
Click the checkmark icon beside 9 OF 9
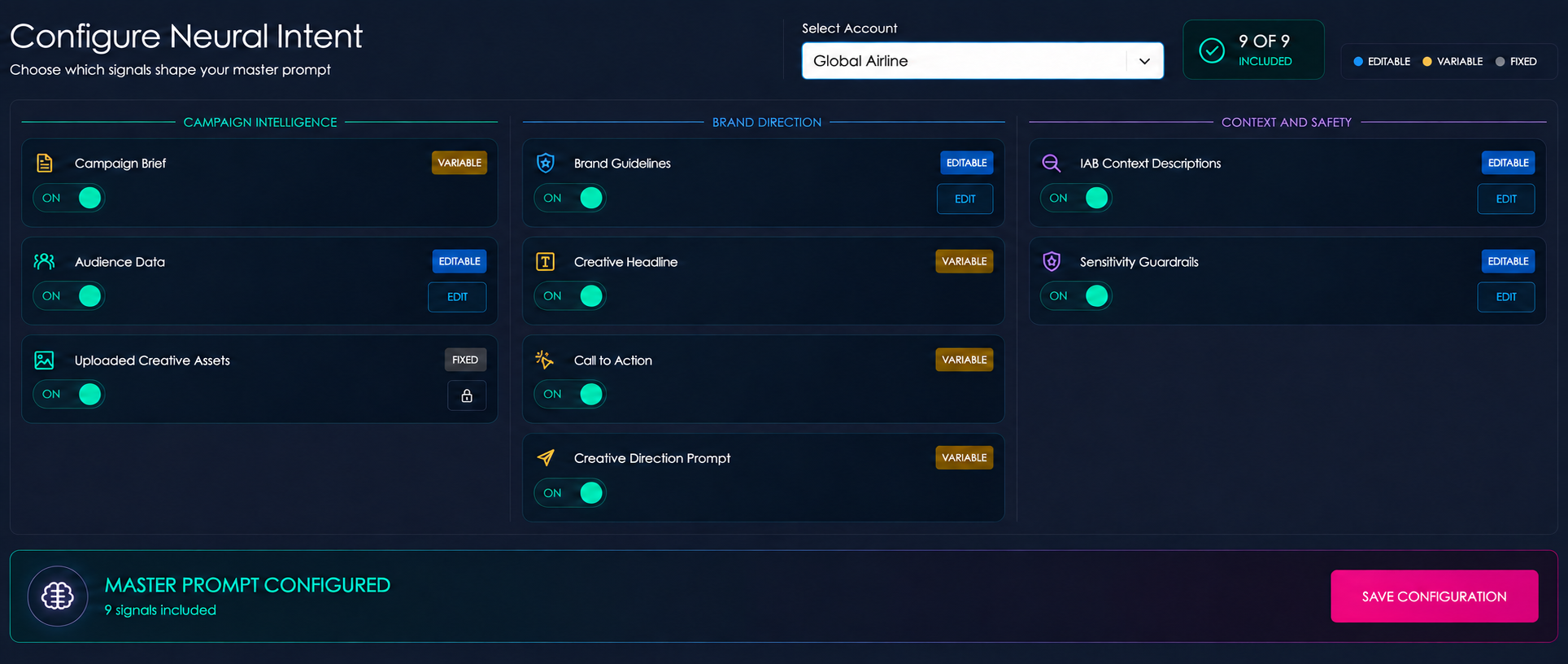point(1212,50)
